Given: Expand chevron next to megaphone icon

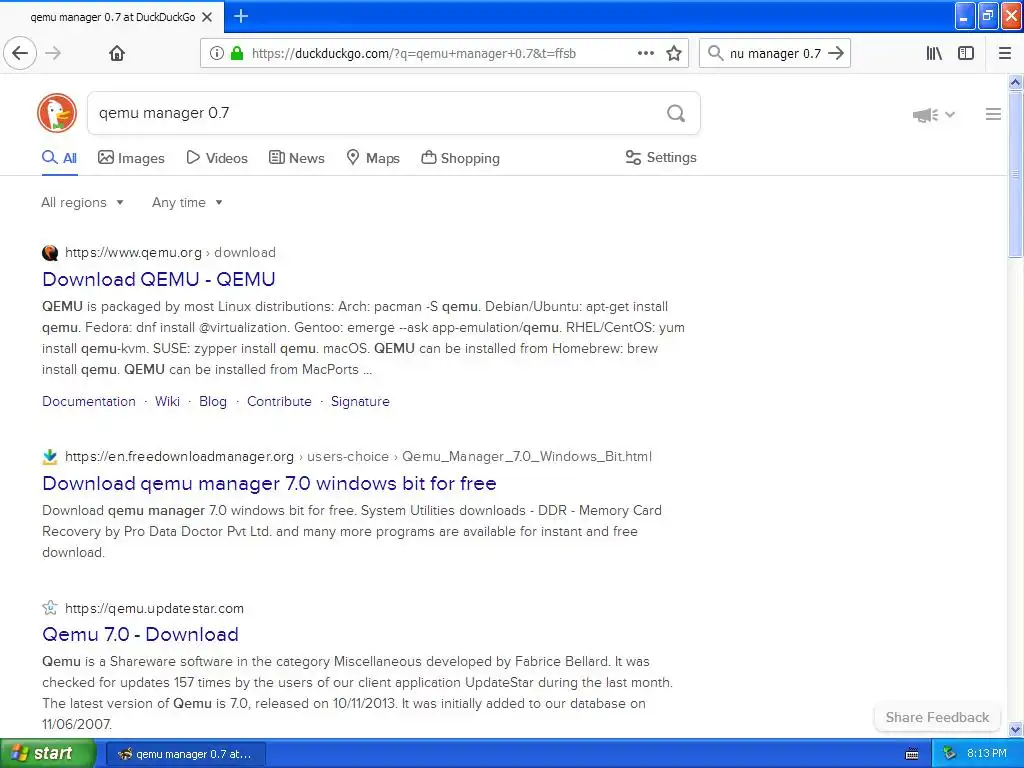Looking at the screenshot, I should point(950,115).
